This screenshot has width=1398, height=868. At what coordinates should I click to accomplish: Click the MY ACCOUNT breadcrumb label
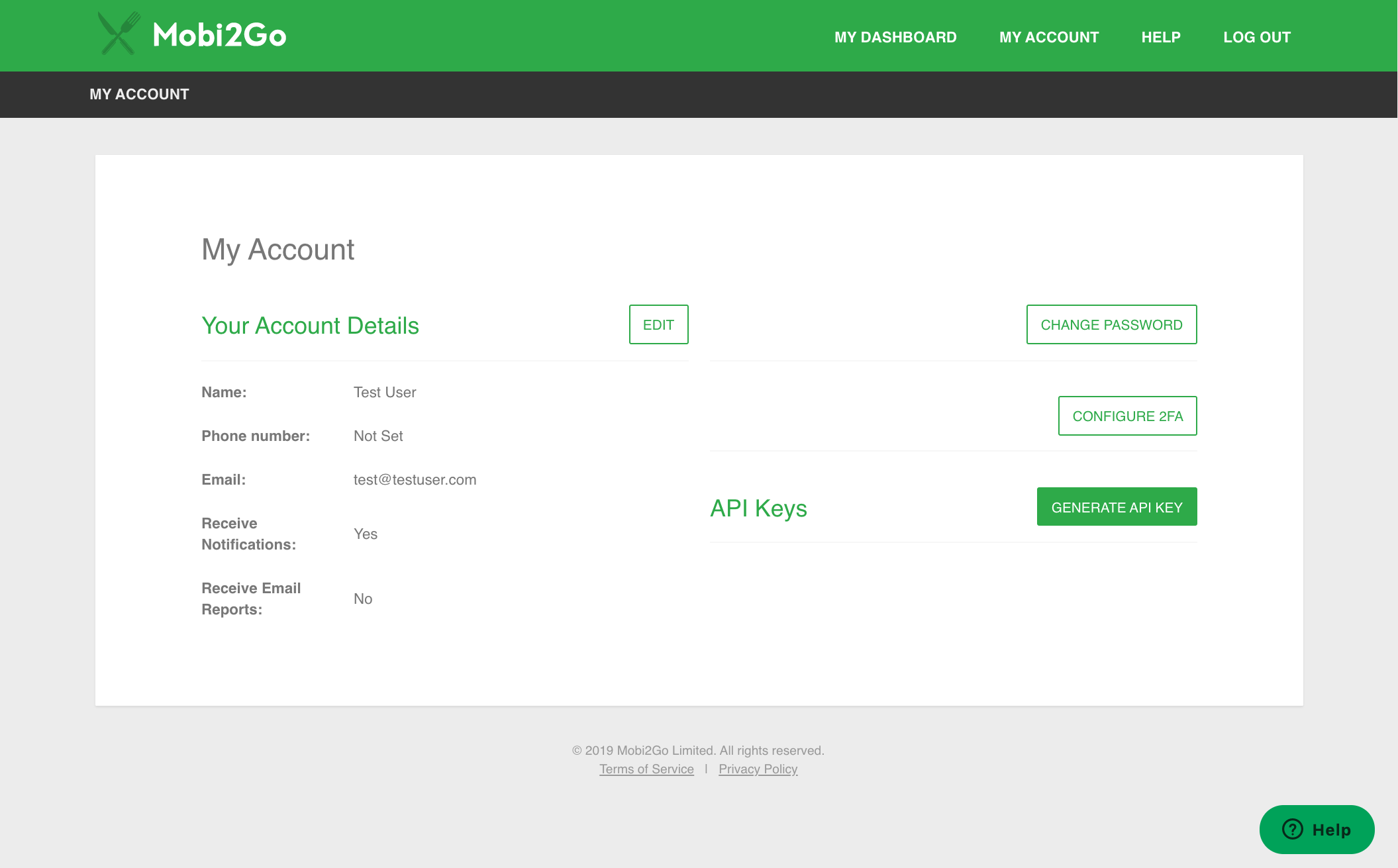pyautogui.click(x=139, y=94)
